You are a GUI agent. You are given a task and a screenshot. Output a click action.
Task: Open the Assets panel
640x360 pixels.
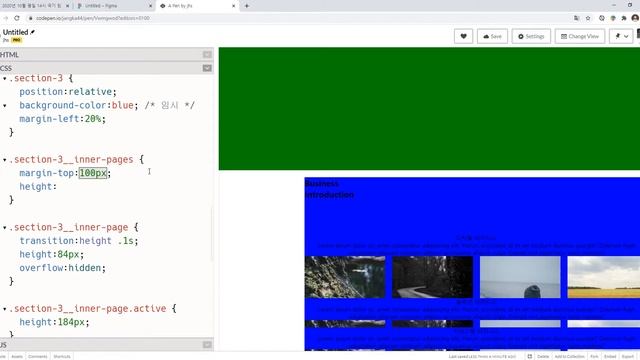pyautogui.click(x=17, y=356)
